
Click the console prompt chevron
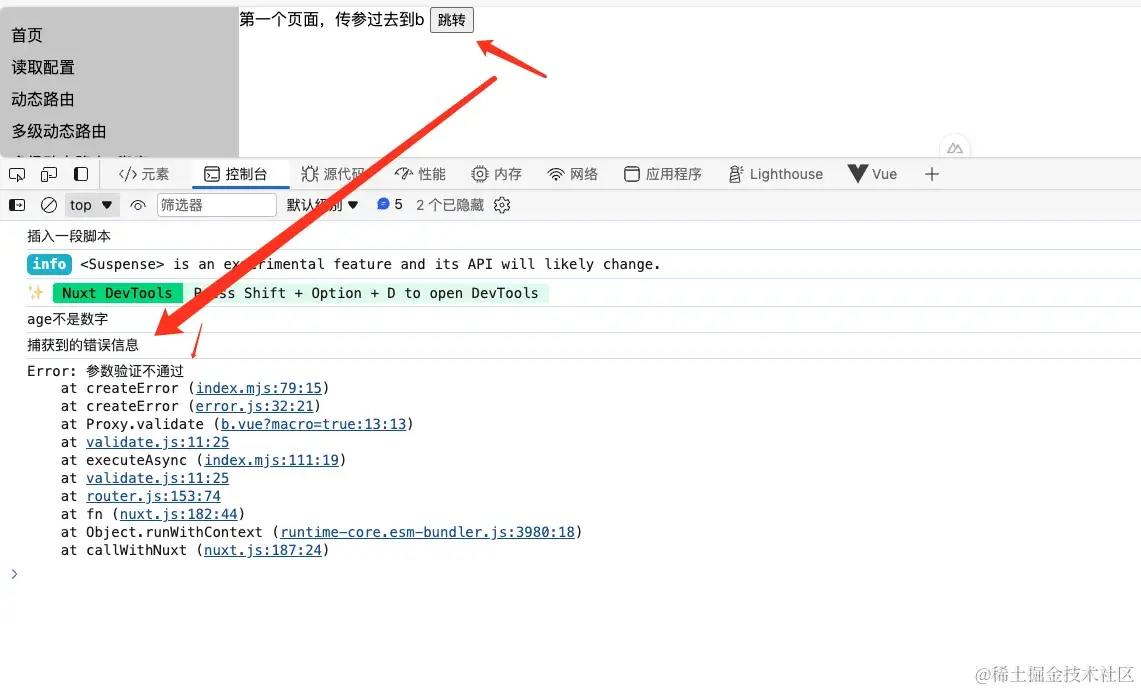[x=14, y=575]
